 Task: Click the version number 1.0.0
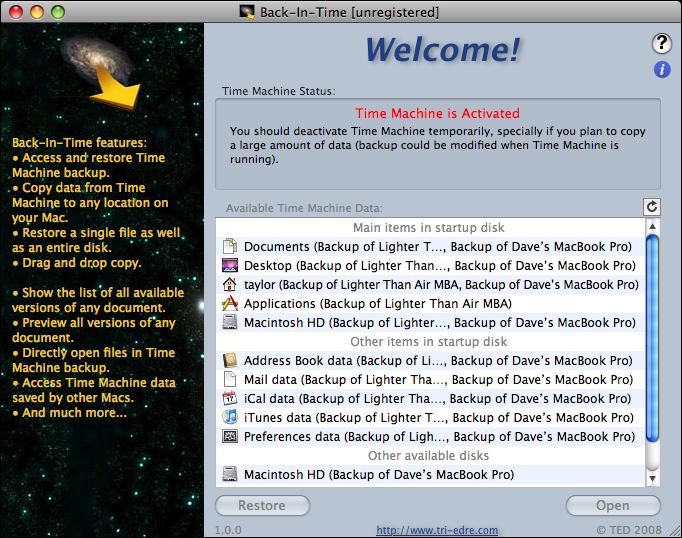tap(228, 530)
